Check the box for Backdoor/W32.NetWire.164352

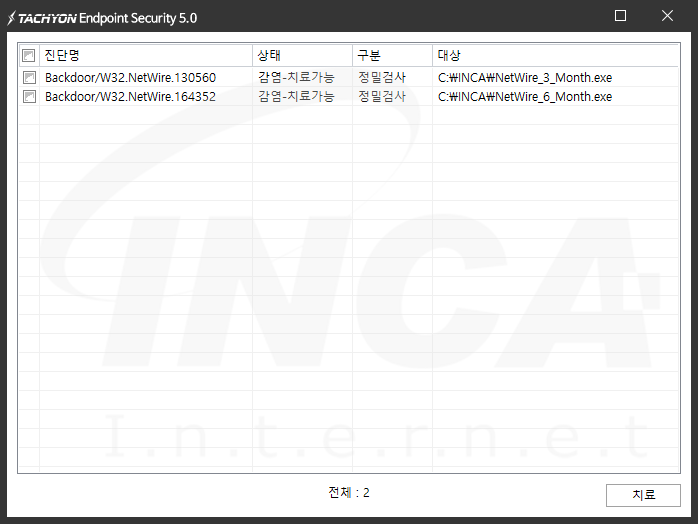(29, 97)
